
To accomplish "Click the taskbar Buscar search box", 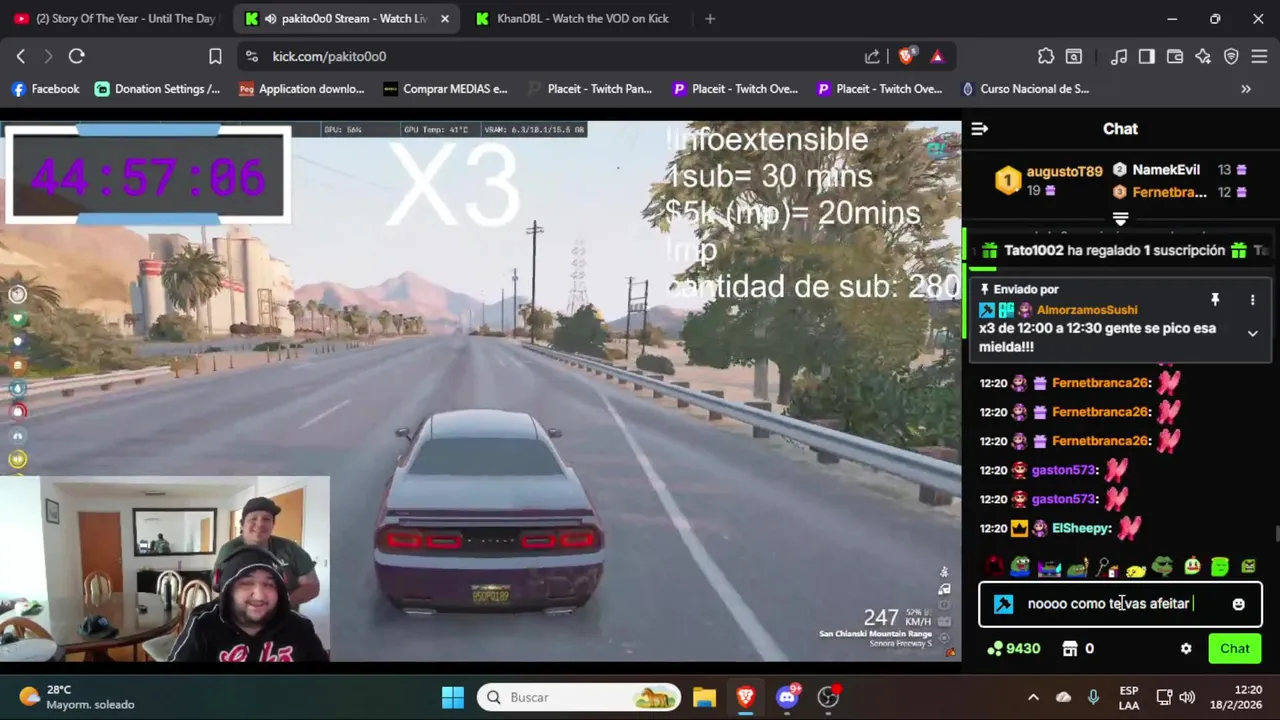I will pyautogui.click(x=579, y=697).
